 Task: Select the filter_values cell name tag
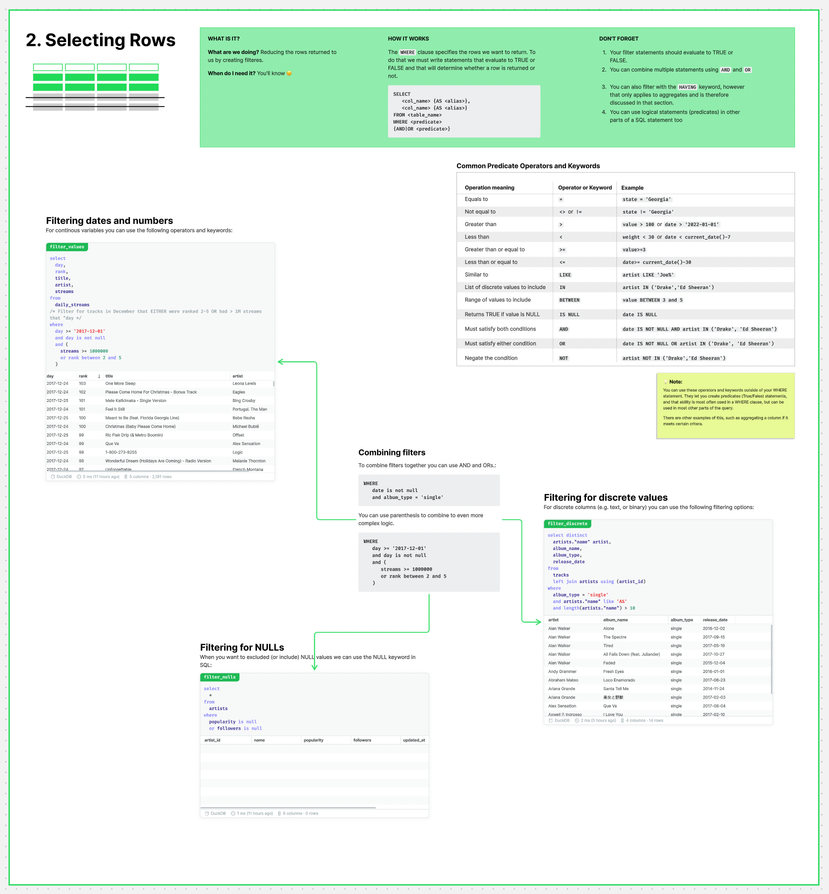coord(67,246)
